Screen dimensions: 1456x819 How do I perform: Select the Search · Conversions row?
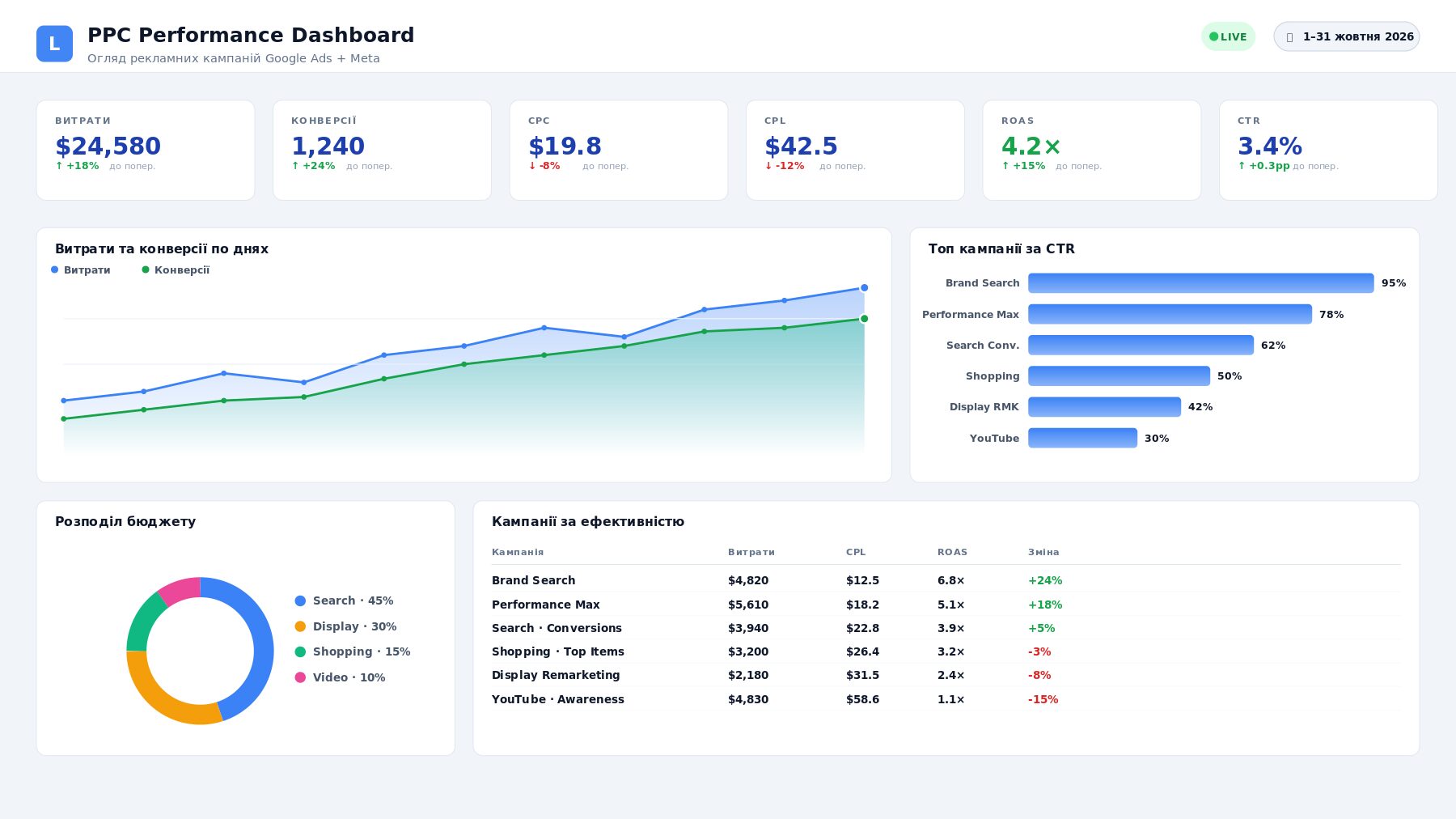pyautogui.click(x=946, y=628)
